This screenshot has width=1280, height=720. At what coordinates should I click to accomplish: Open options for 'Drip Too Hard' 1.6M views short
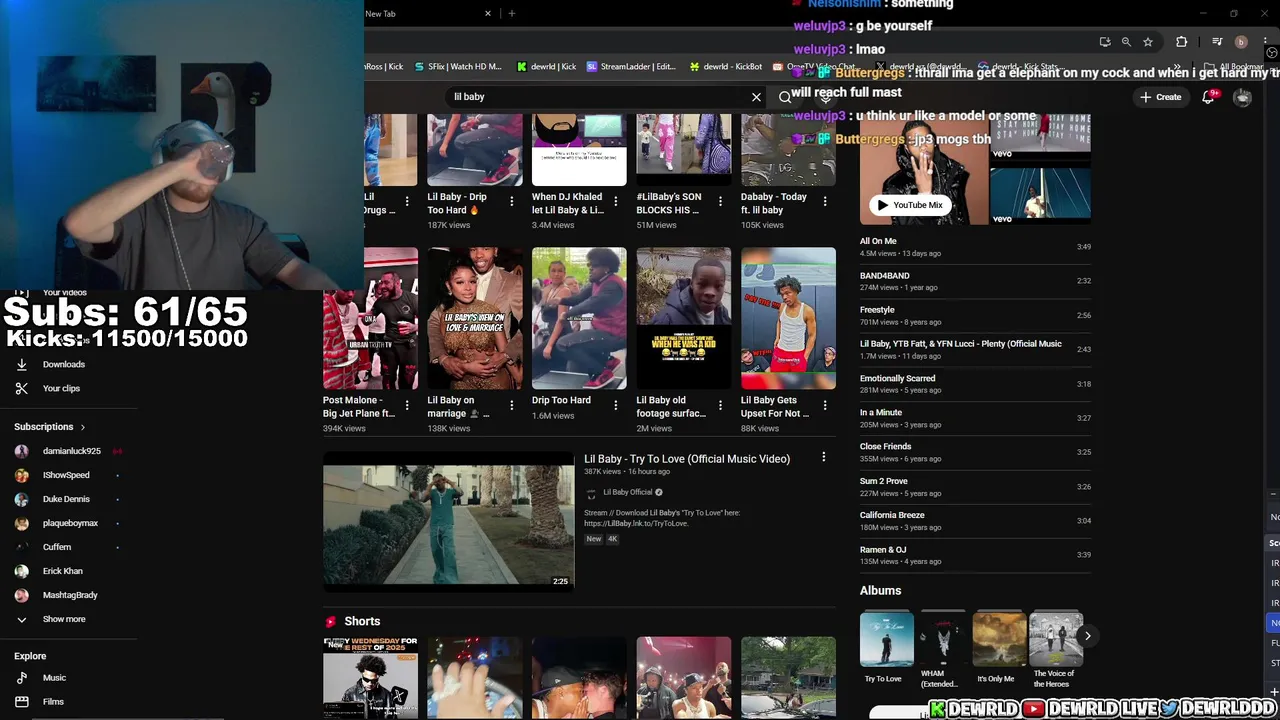(x=616, y=405)
